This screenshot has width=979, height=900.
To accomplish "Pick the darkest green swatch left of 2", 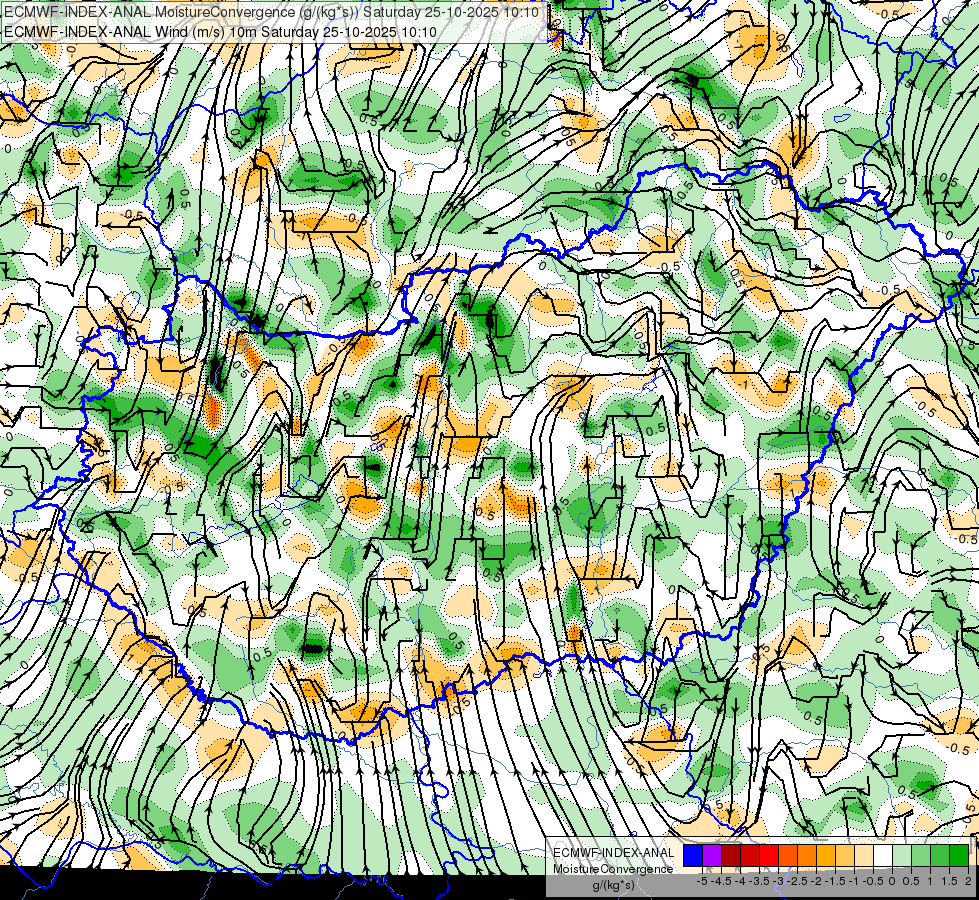I will point(959,856).
